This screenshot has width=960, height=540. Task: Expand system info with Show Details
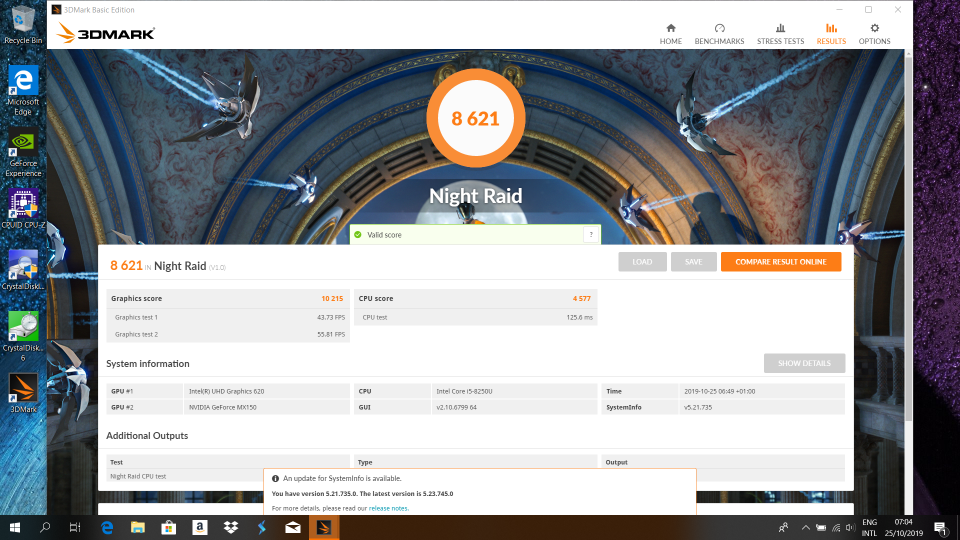[804, 363]
